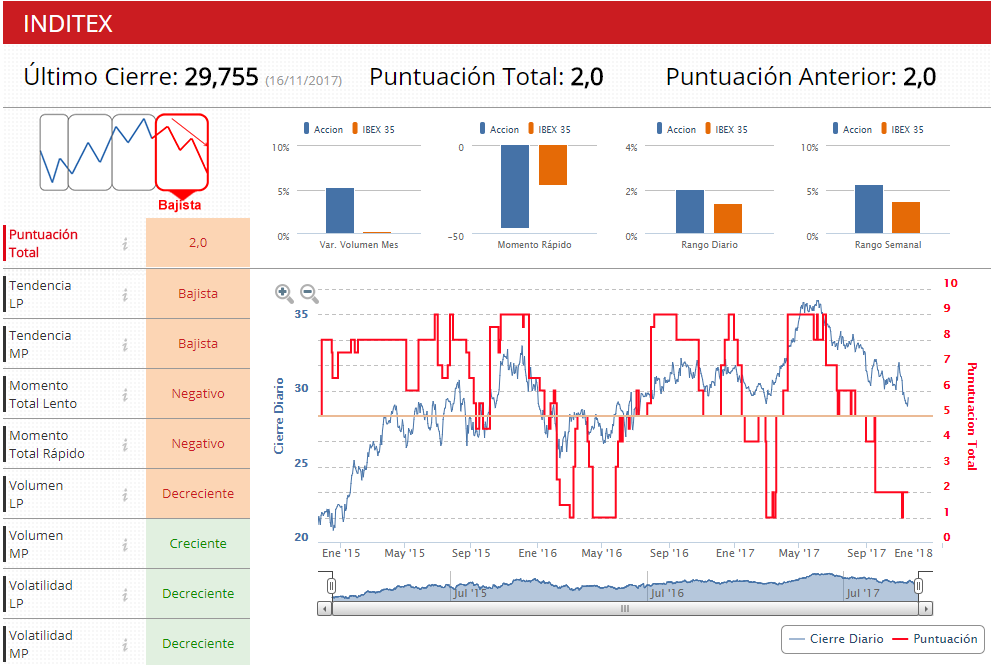Toggle IBEX 35 series in Var. Volumen Mes legend

point(374,129)
